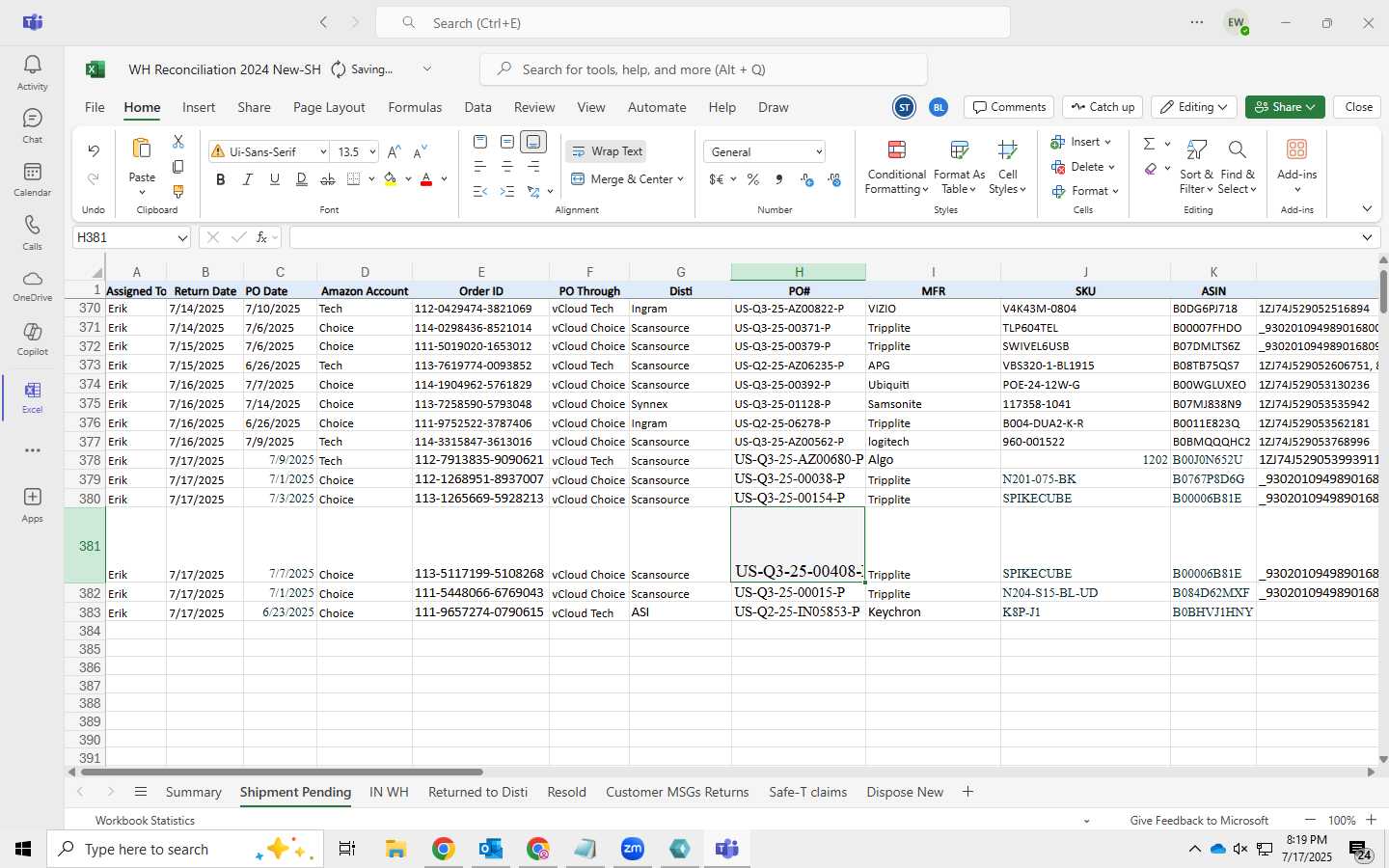1389x868 pixels.
Task: Click Search for tools, help box
Action: (x=703, y=69)
